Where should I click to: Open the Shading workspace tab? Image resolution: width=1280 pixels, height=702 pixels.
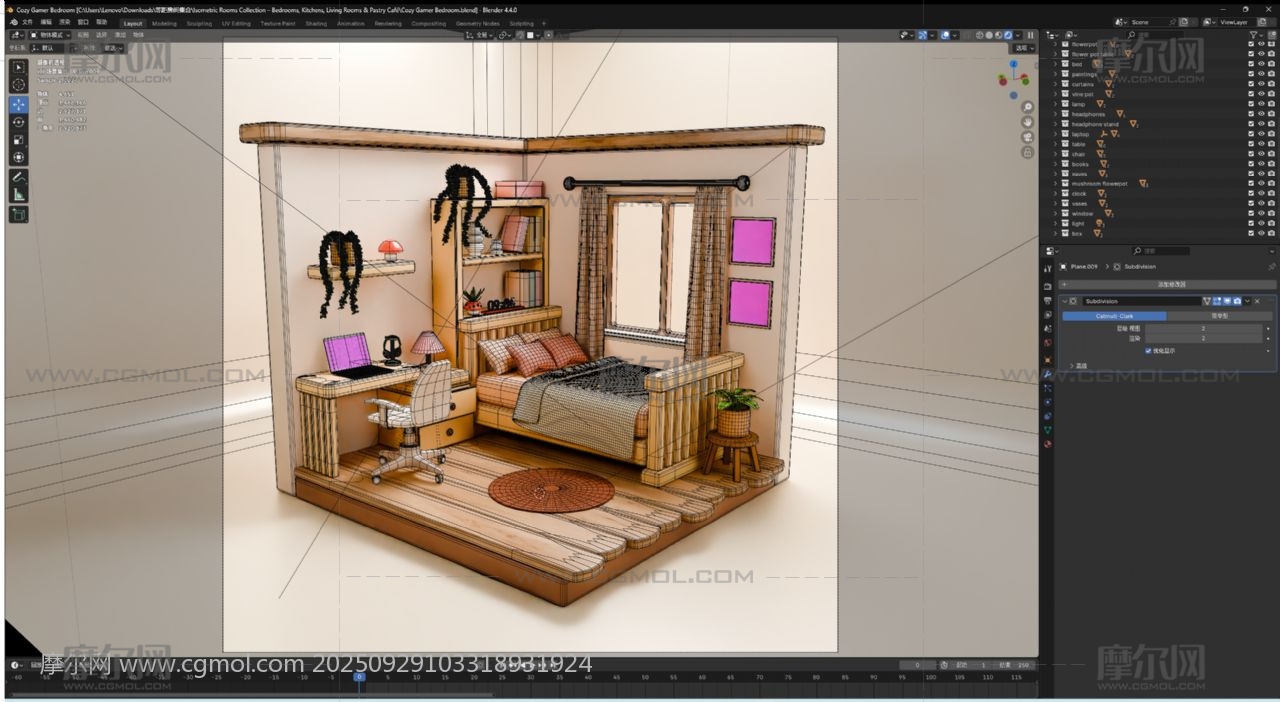(x=316, y=23)
